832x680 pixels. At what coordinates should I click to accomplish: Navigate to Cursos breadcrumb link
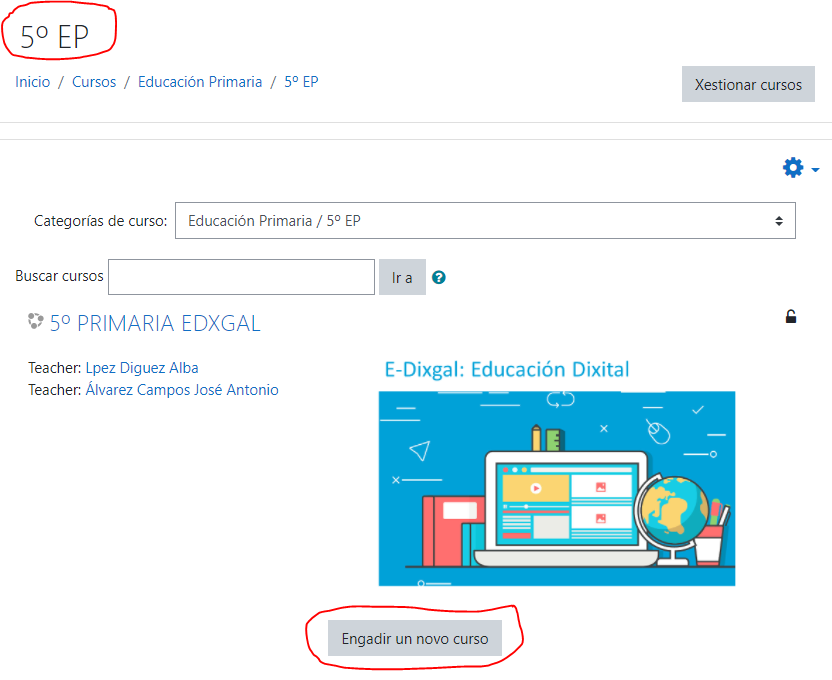[94, 82]
